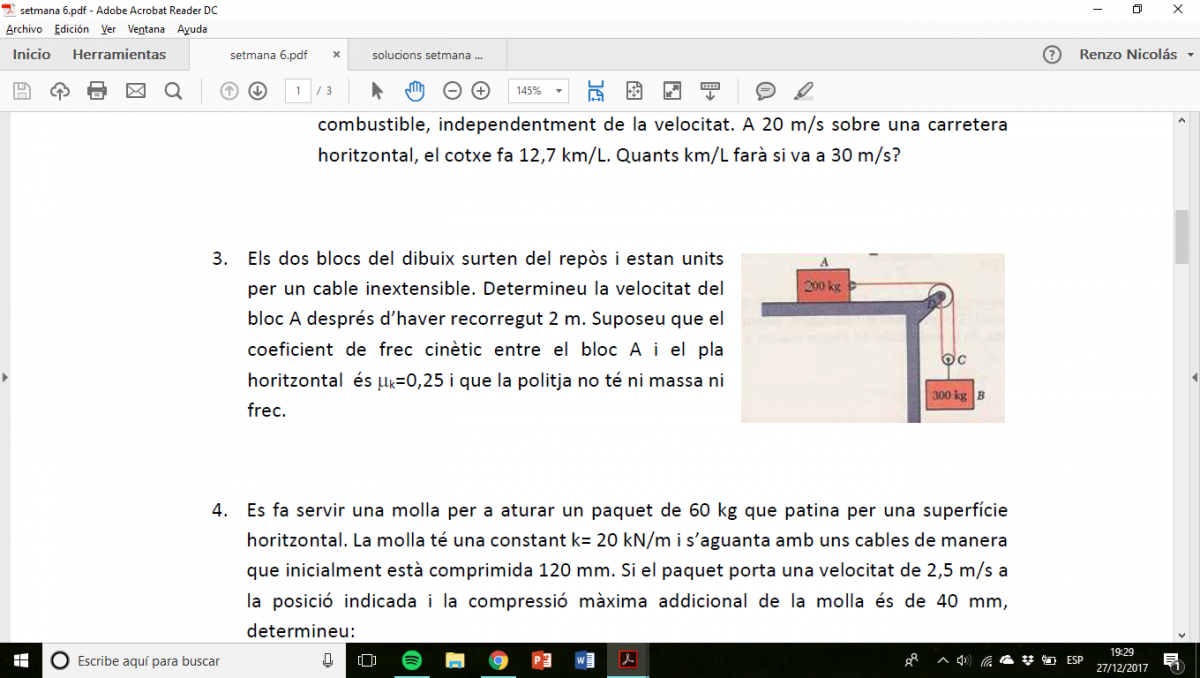Send file by email envelope icon
Viewport: 1200px width, 678px height.
pyautogui.click(x=135, y=91)
